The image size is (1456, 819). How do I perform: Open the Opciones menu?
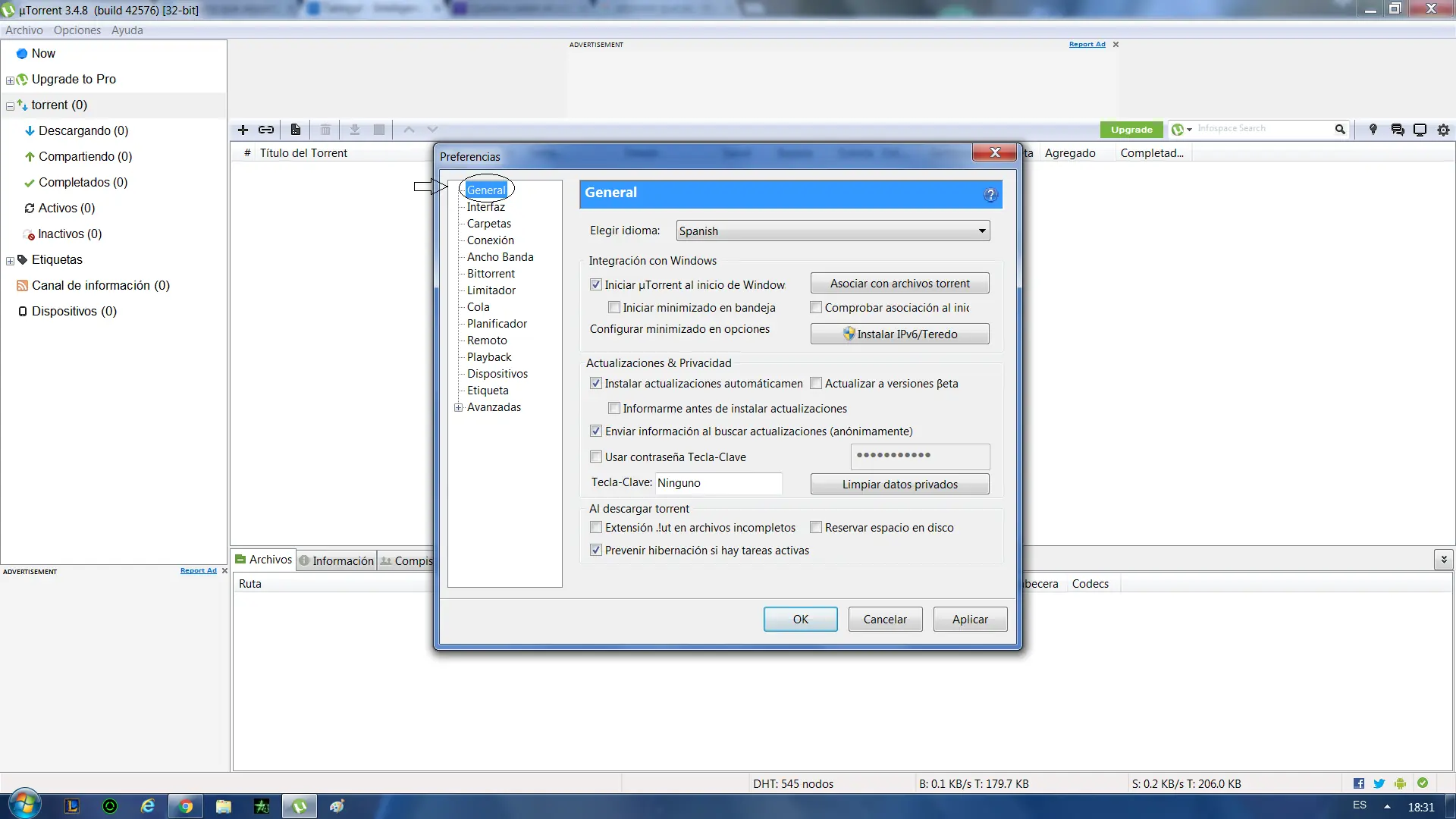pos(77,30)
